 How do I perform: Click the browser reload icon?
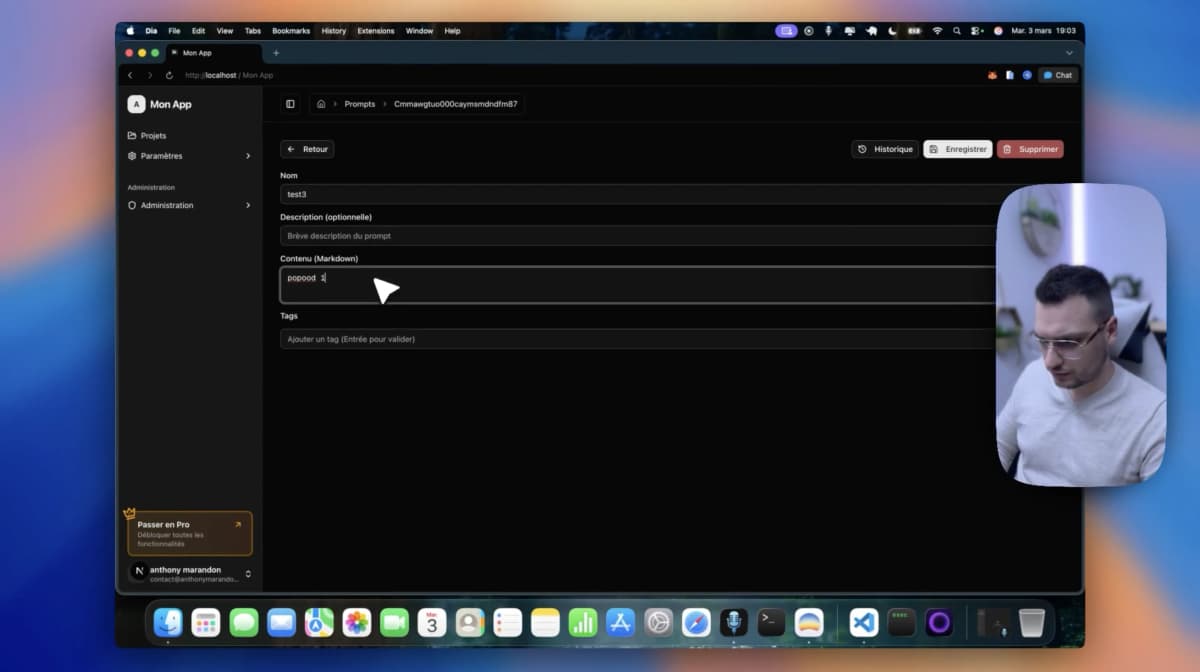pos(169,75)
